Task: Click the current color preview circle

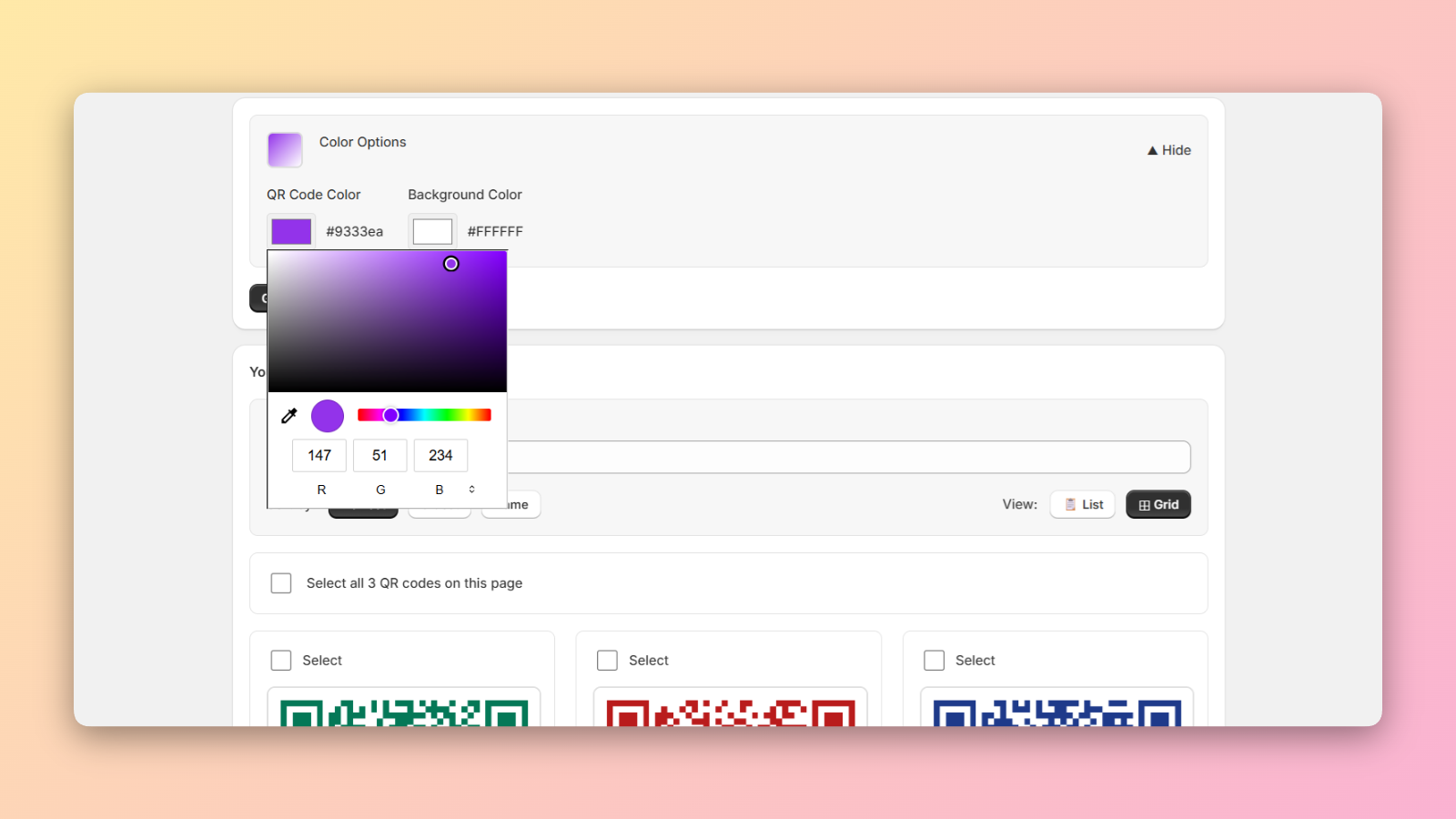Action: coord(327,415)
